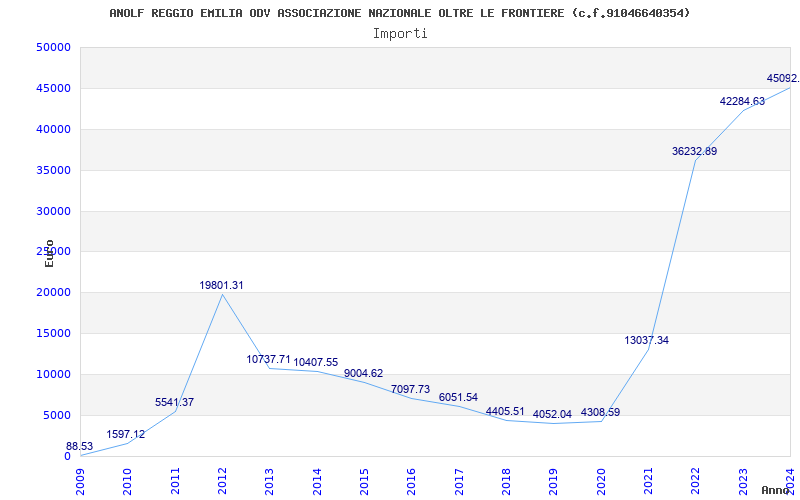The width and height of the screenshot is (800, 500).
Task: Click the final value label starting 45092
Action: click(x=783, y=79)
